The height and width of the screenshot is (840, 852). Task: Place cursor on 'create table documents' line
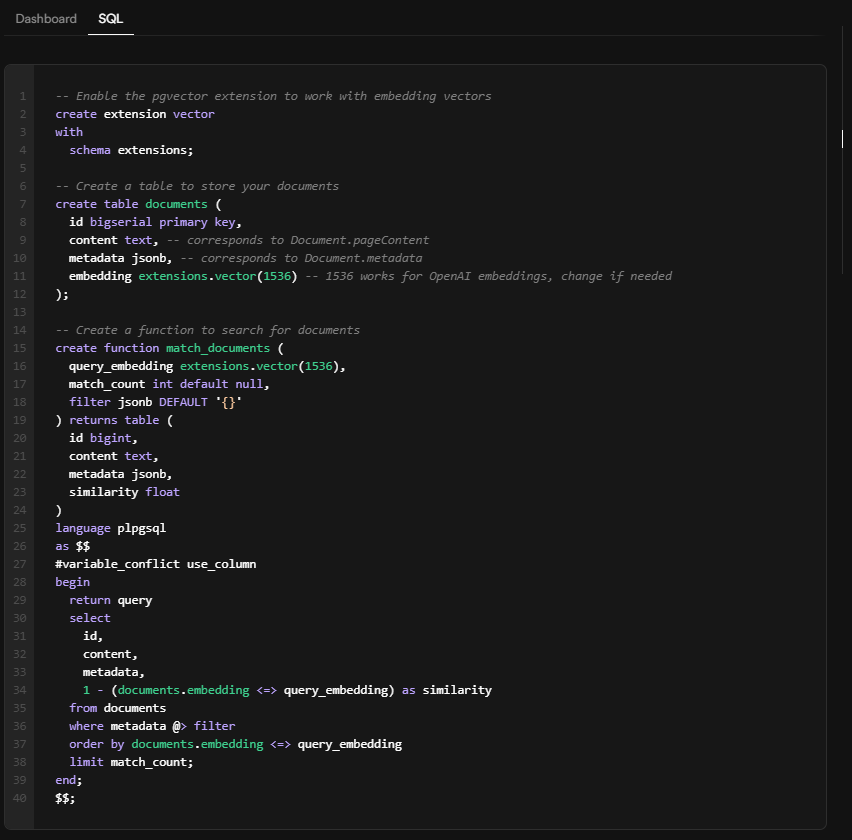click(130, 204)
